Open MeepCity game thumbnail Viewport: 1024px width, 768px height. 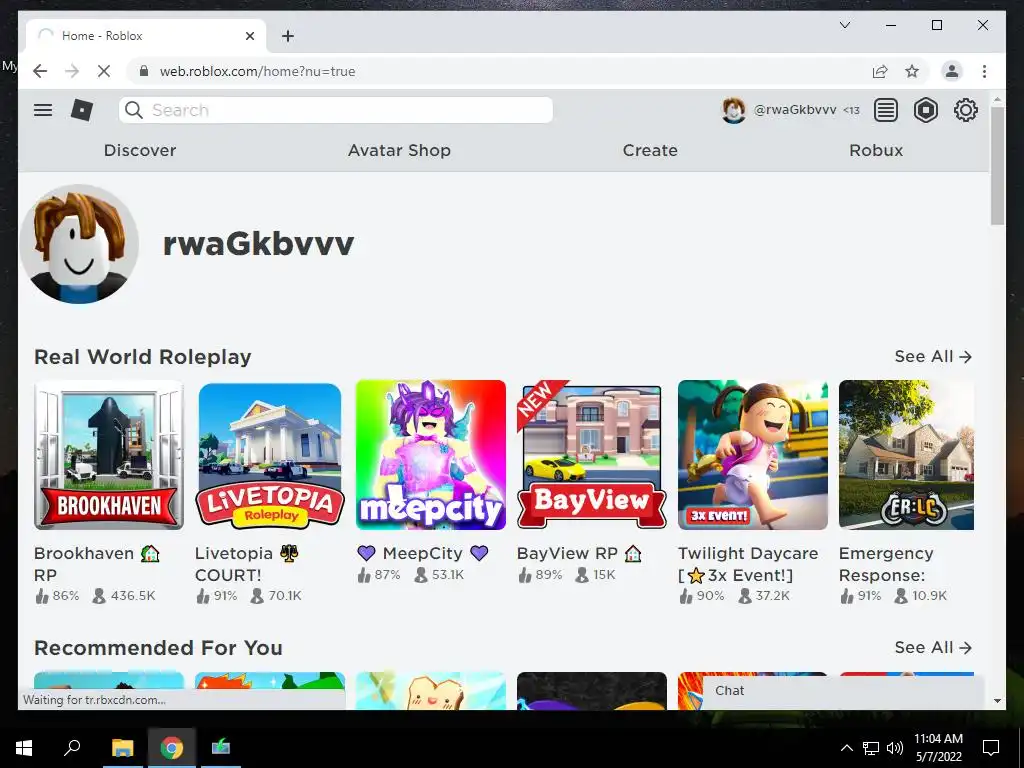[x=430, y=455]
